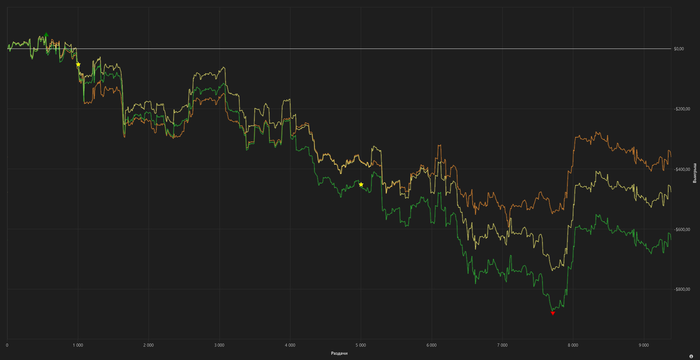
Task: Click the Раздачи x-axis title
Action: coord(339,353)
